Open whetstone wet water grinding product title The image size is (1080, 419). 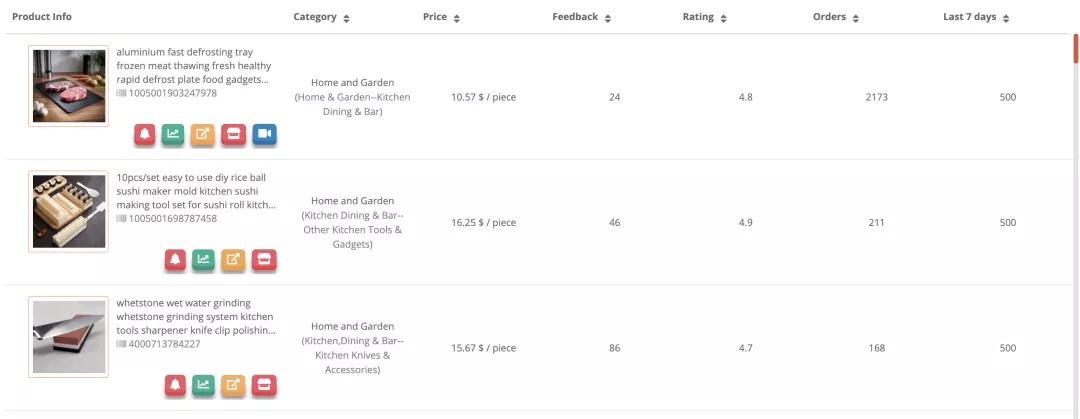196,317
